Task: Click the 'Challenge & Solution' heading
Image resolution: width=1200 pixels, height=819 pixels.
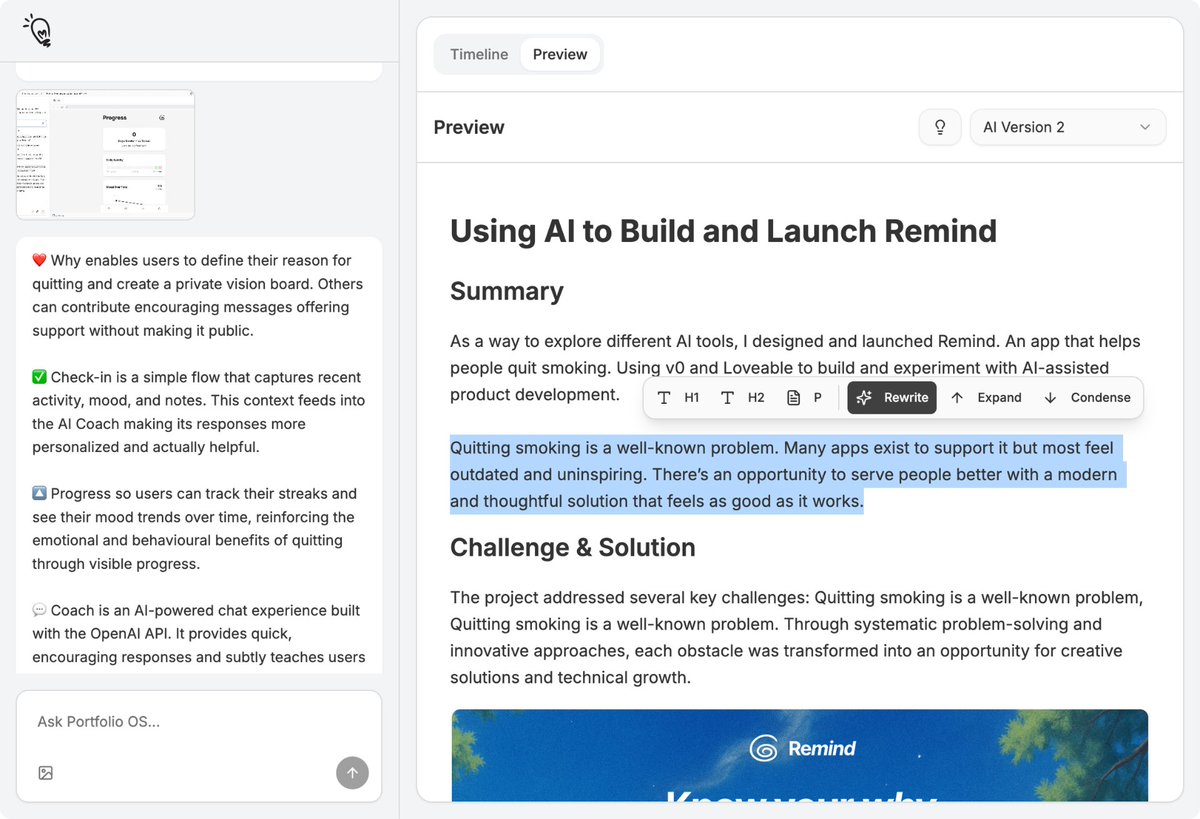Action: coord(573,548)
